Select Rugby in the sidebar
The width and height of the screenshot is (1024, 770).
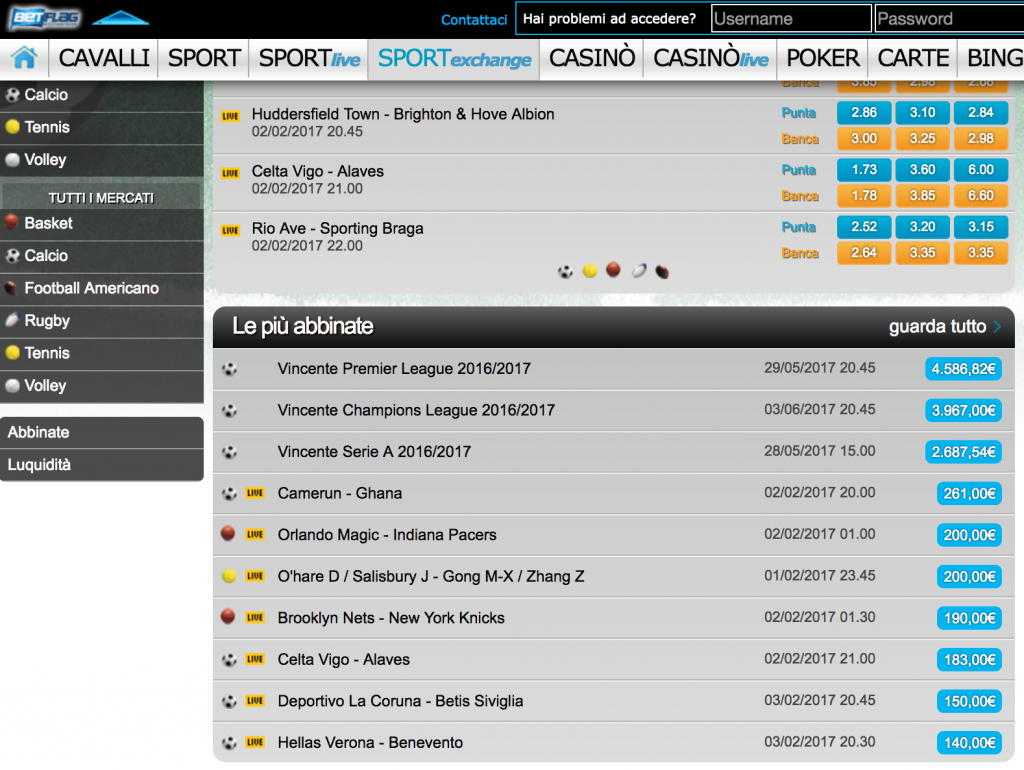102,321
